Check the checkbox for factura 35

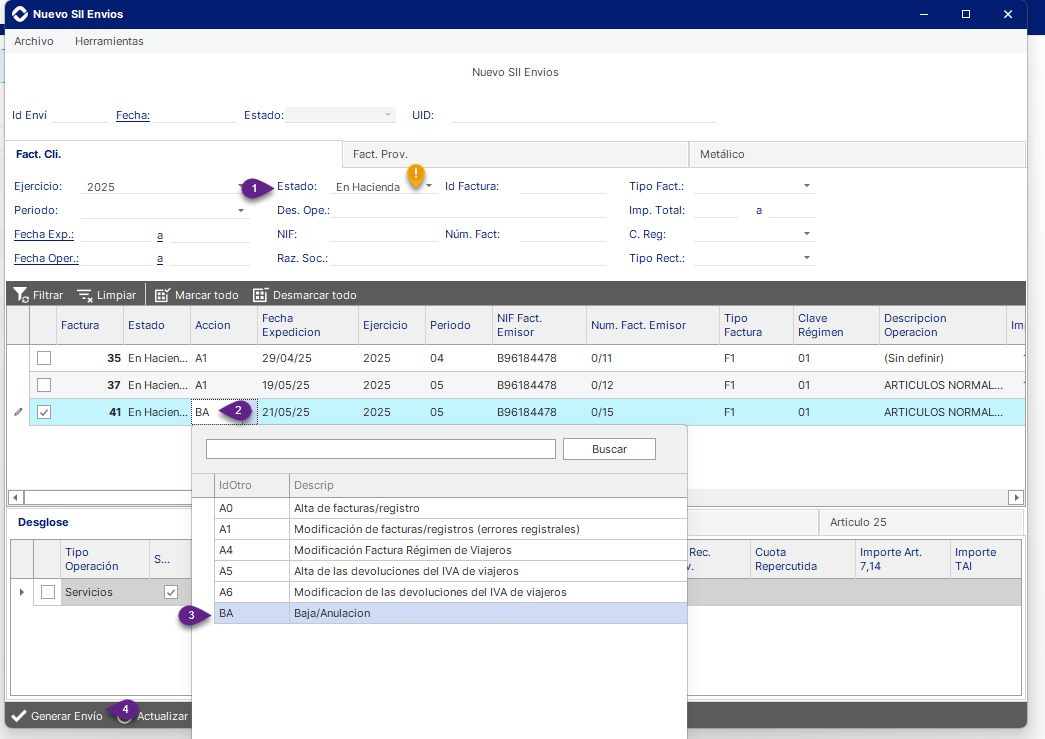pos(44,358)
